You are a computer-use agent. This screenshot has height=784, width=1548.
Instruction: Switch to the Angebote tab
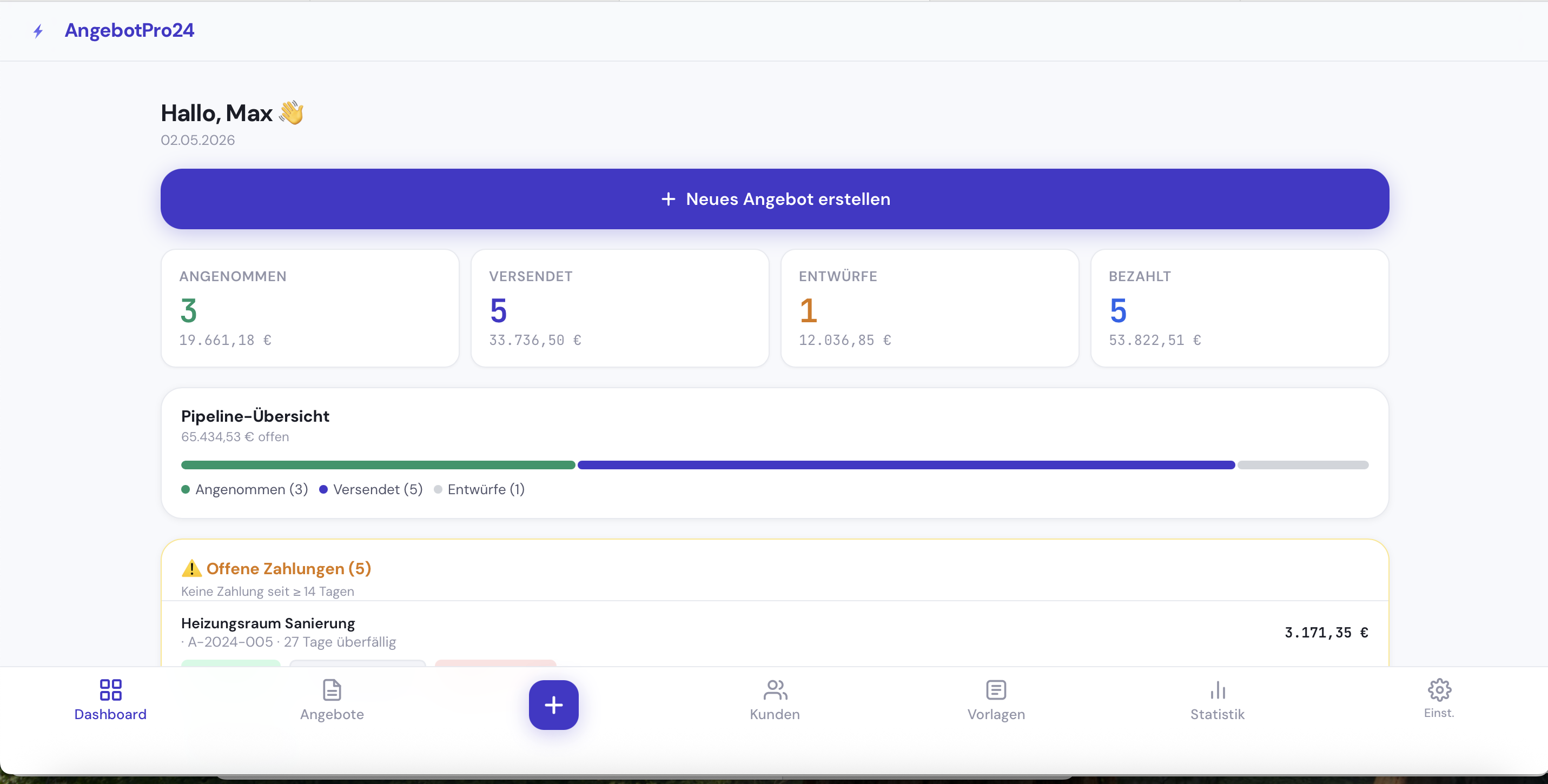coord(332,700)
